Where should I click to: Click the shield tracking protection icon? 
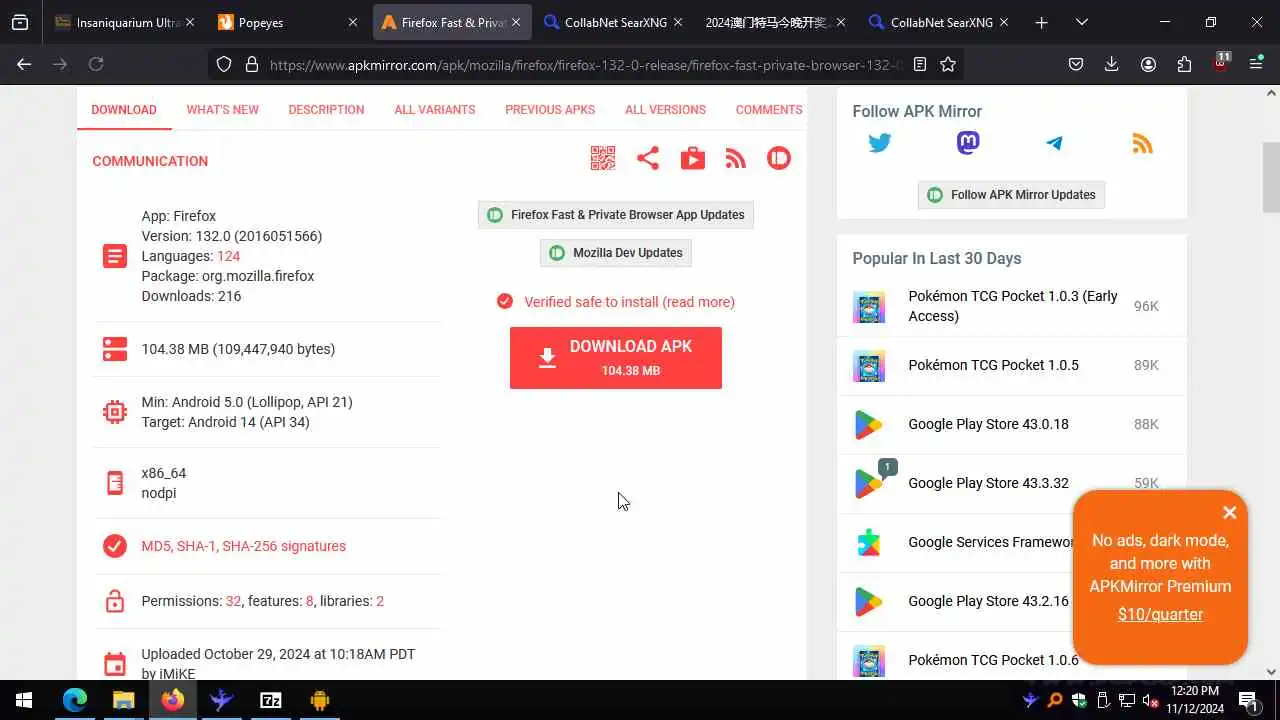(224, 64)
